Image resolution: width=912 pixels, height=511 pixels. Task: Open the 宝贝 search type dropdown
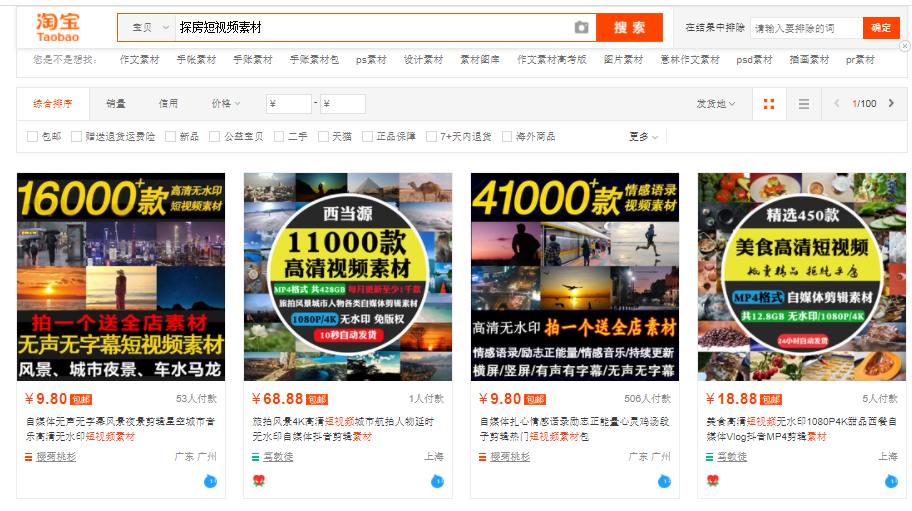146,28
